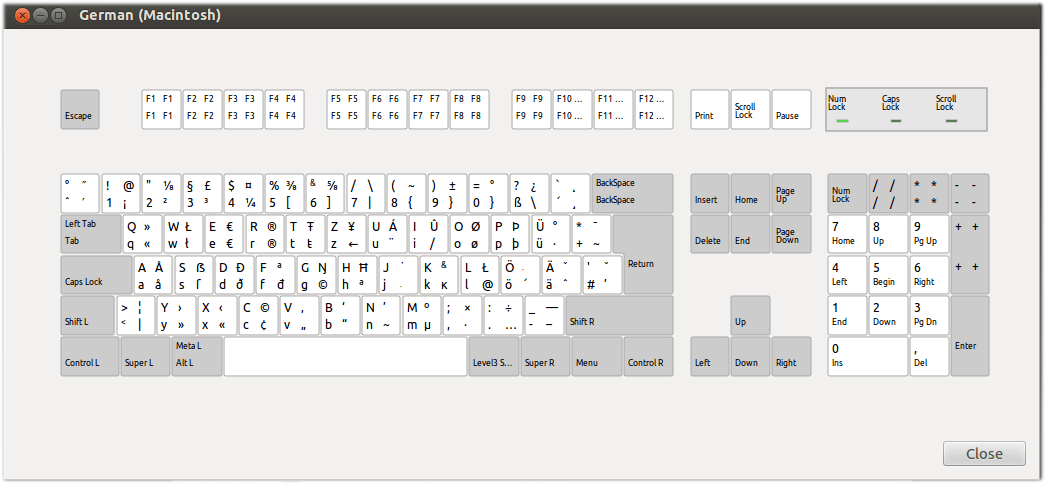Select the Home key next to Insert
1046x484 pixels.
[x=750, y=193]
